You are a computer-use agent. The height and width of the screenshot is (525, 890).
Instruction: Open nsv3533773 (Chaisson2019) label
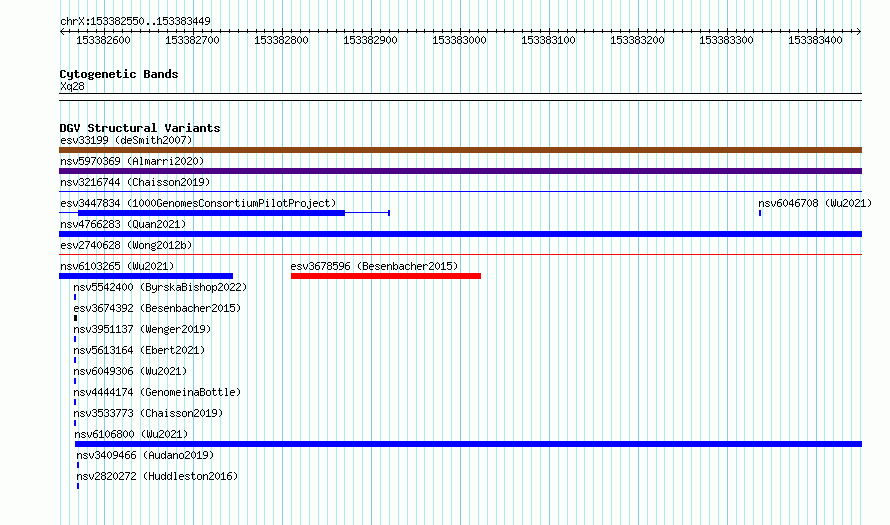tap(148, 413)
